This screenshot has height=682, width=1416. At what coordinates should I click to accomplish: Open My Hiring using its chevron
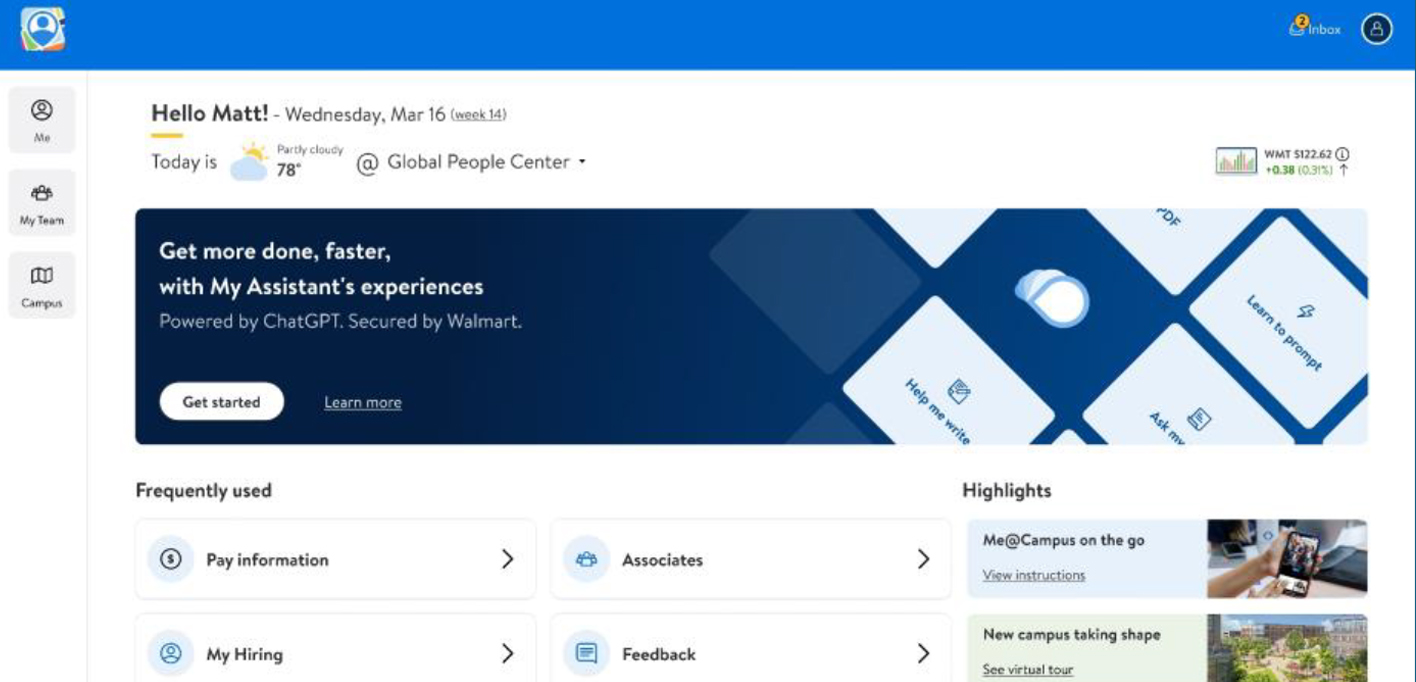507,654
